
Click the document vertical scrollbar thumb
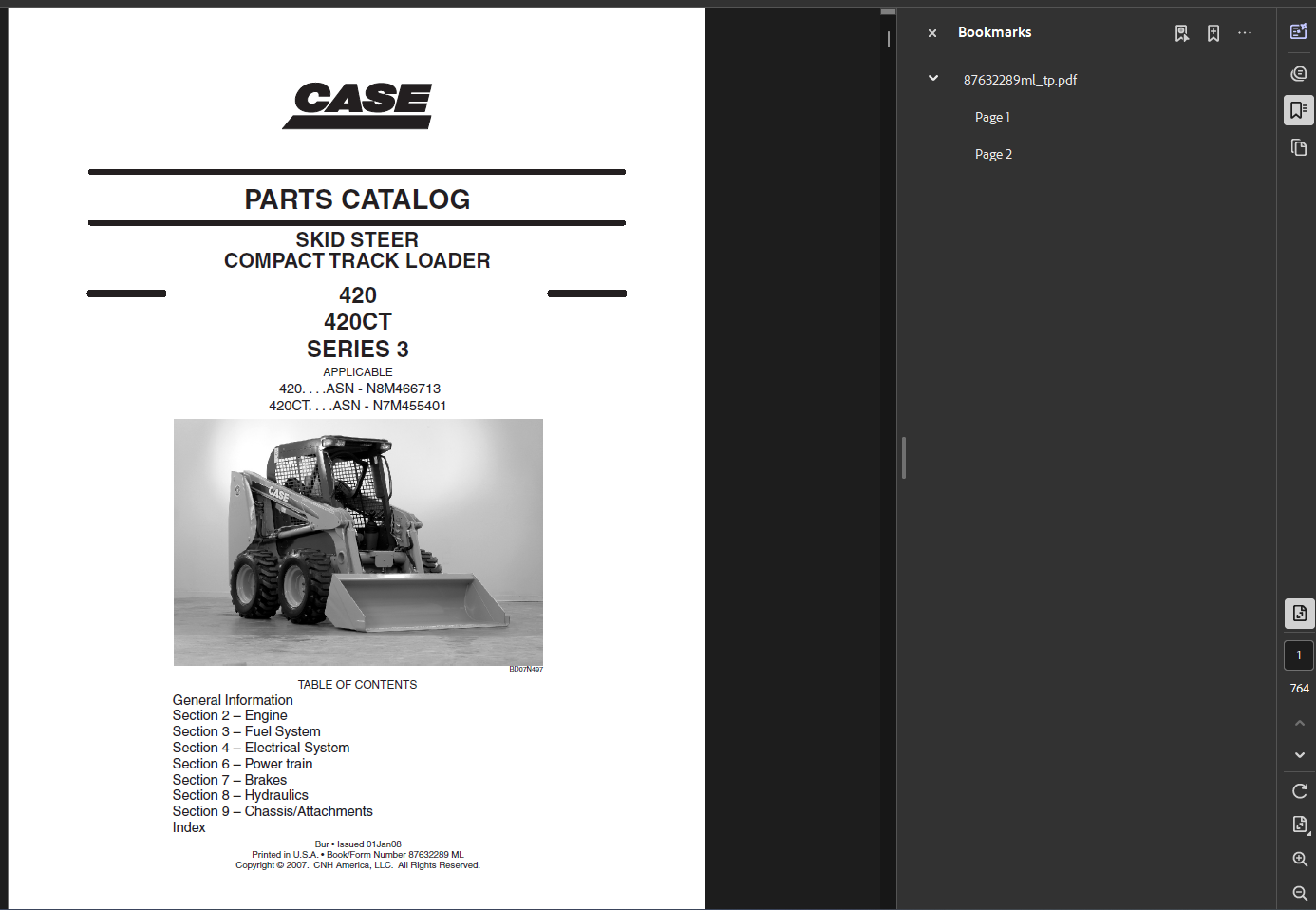pyautogui.click(x=889, y=11)
